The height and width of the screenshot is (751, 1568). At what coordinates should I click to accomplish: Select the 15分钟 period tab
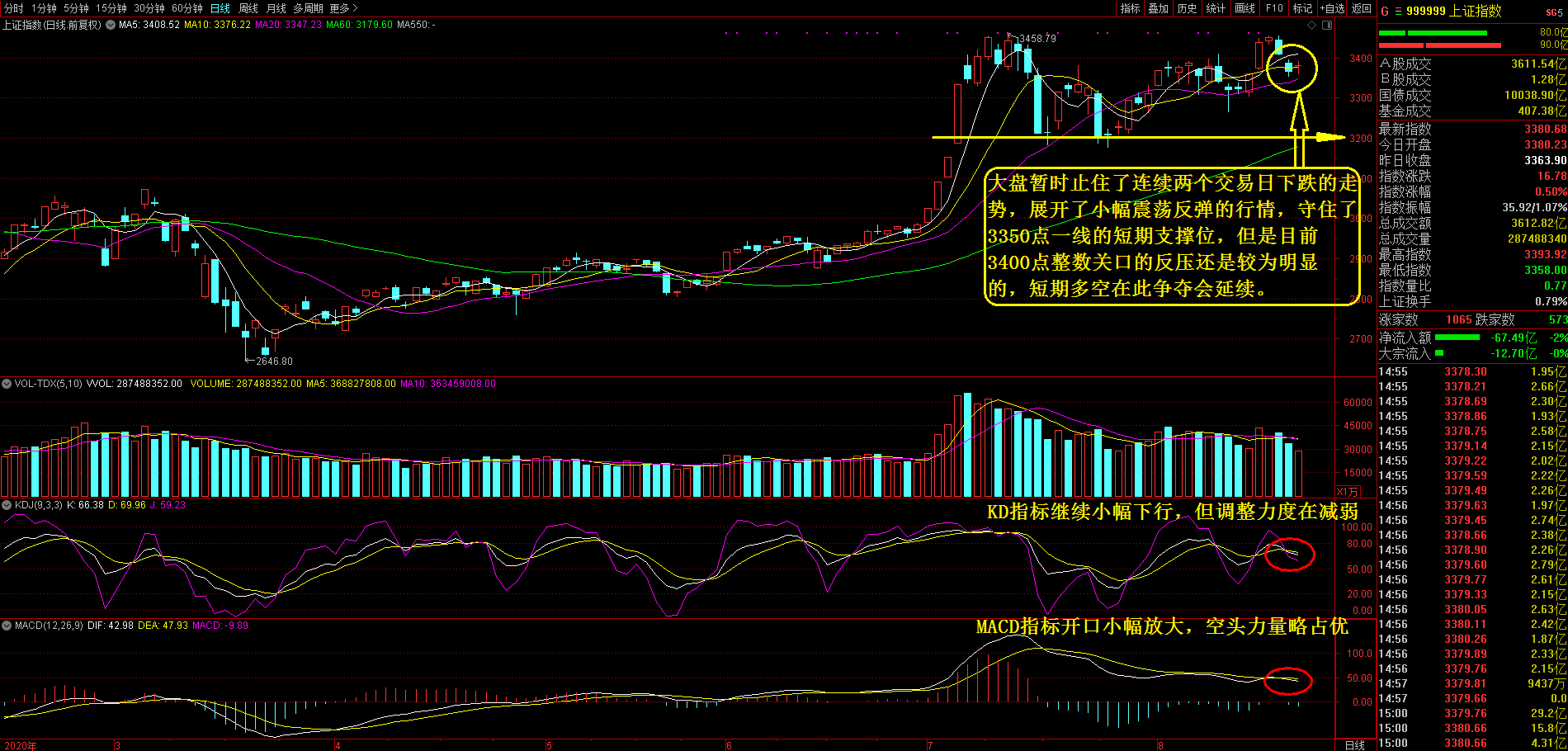tap(111, 8)
